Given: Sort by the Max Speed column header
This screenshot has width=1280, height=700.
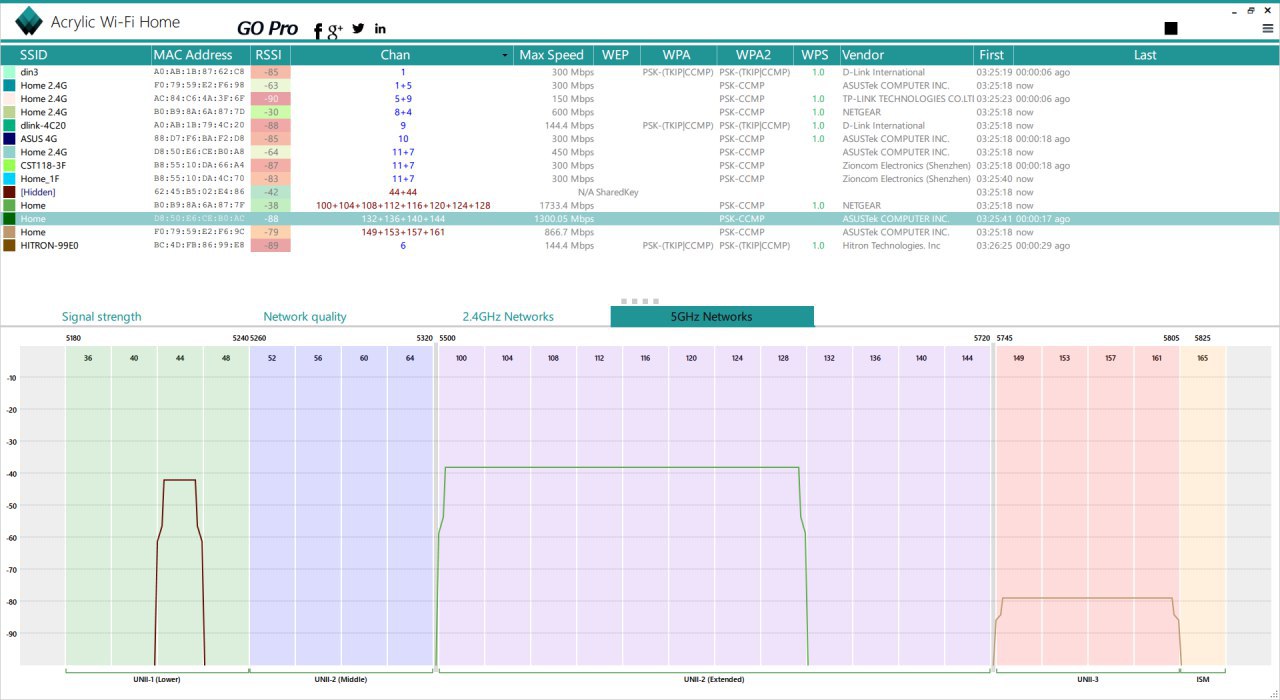Looking at the screenshot, I should (x=551, y=55).
